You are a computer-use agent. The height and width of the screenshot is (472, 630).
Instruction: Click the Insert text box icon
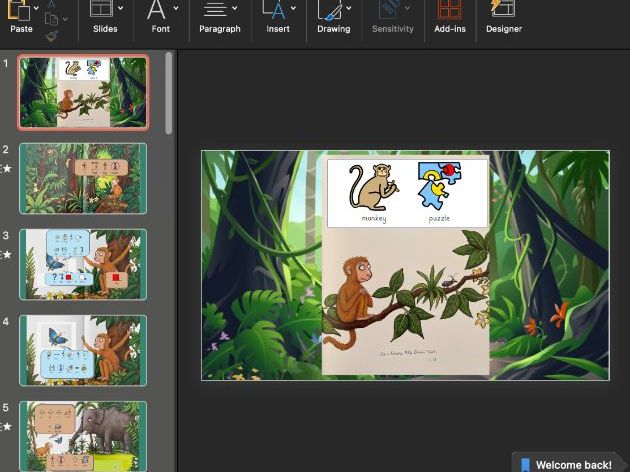pyautogui.click(x=274, y=10)
